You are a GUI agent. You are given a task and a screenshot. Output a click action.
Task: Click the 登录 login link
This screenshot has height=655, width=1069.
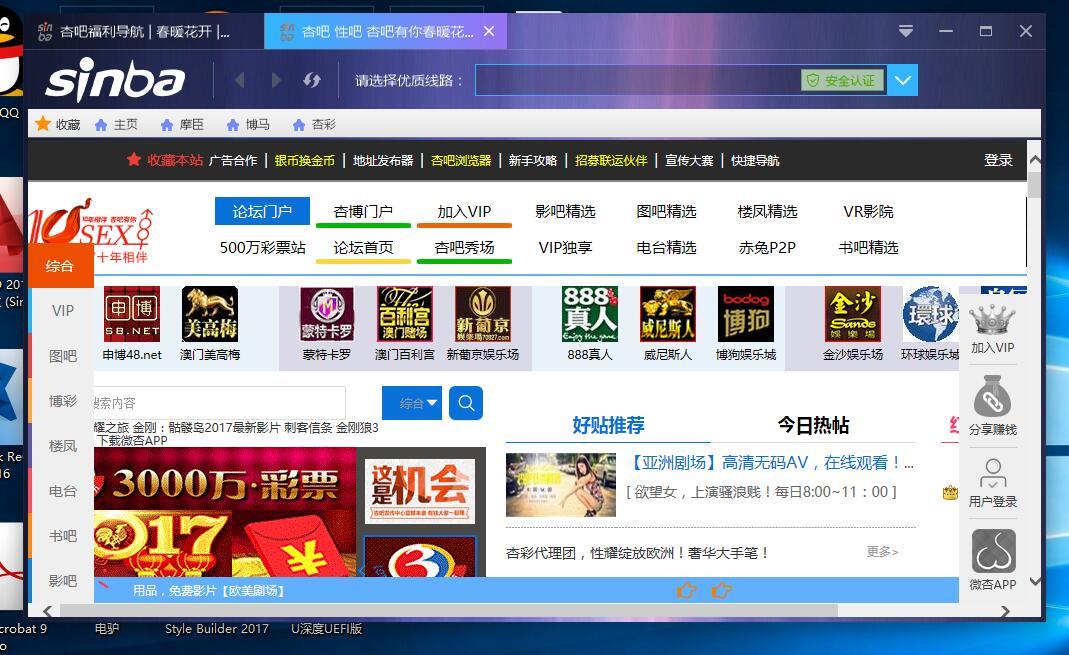pos(997,160)
